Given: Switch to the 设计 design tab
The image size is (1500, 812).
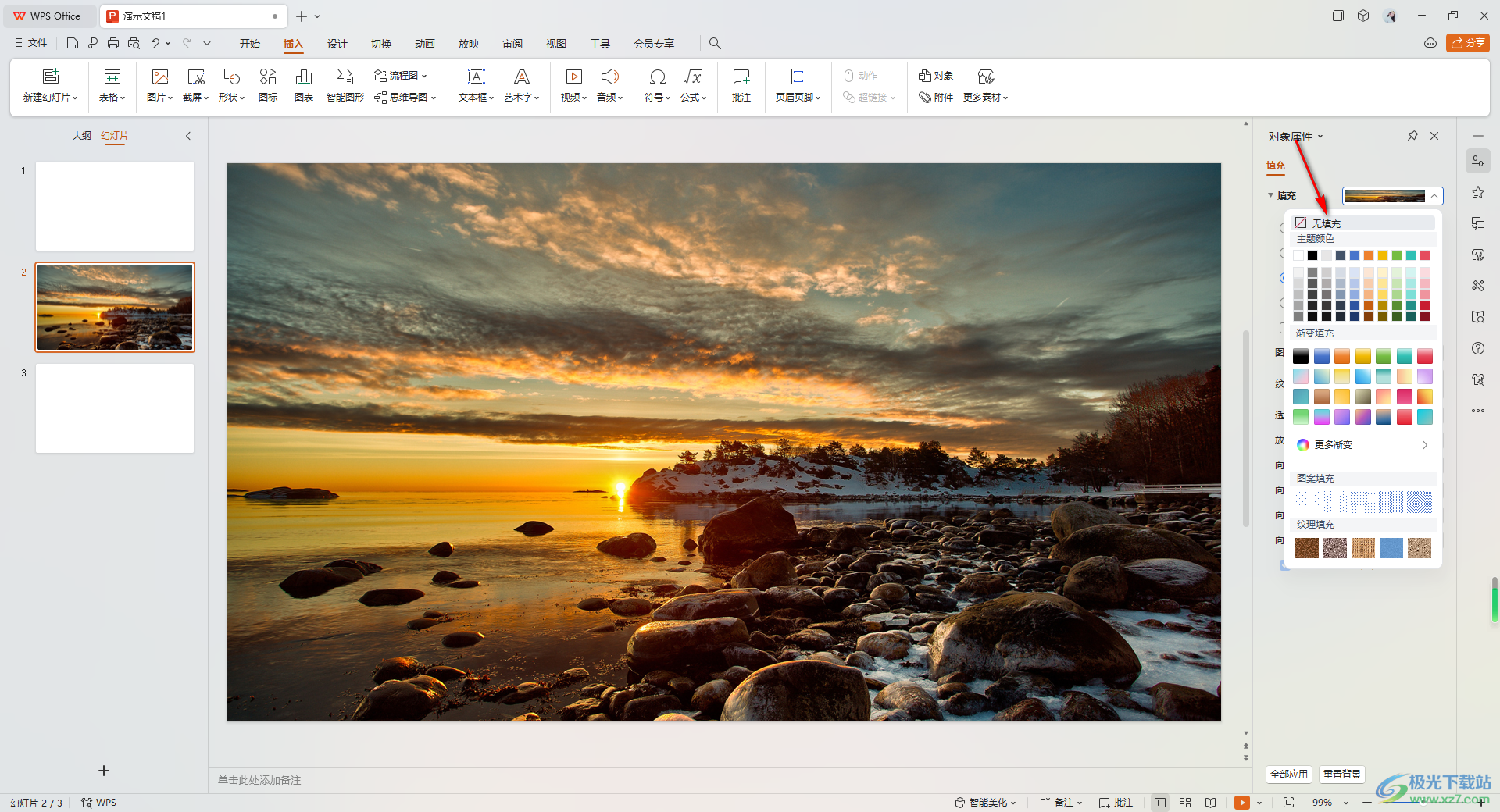Looking at the screenshot, I should 337,44.
